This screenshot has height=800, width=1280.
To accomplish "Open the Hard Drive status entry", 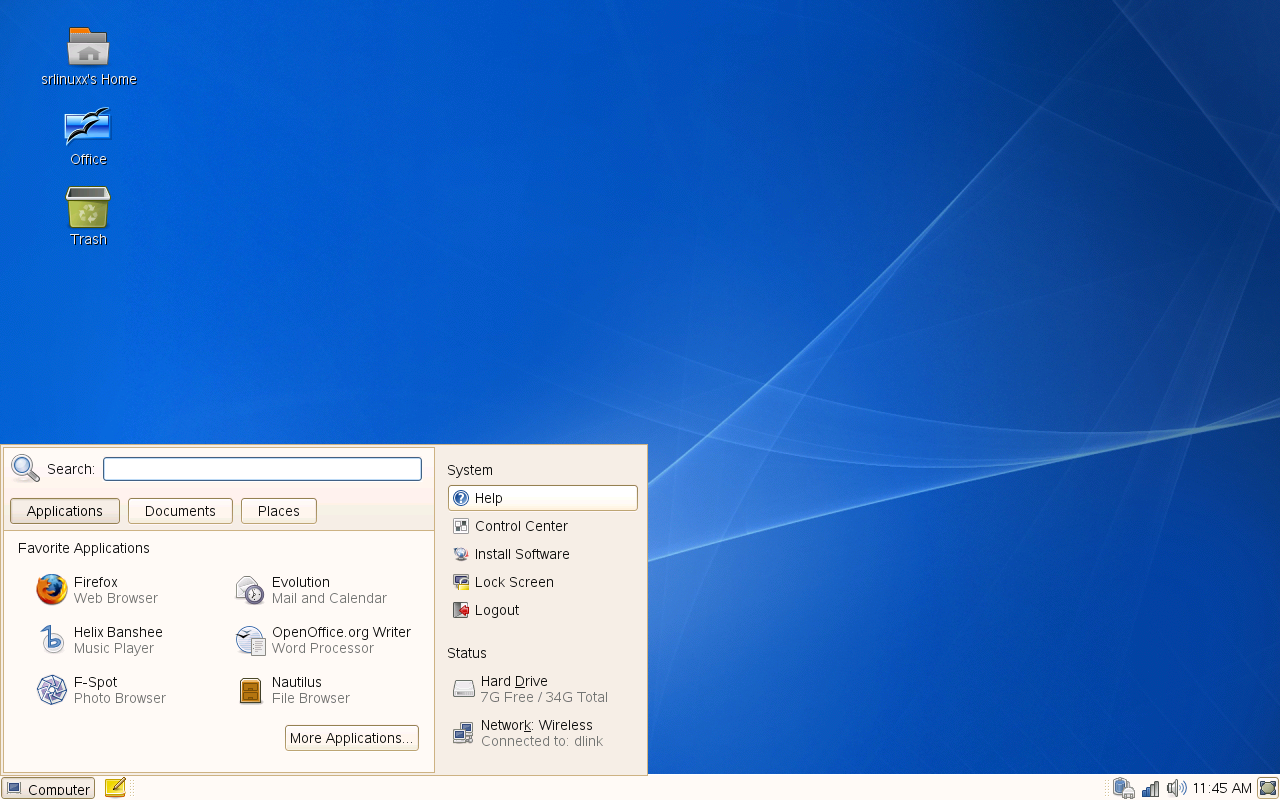I will click(x=543, y=689).
